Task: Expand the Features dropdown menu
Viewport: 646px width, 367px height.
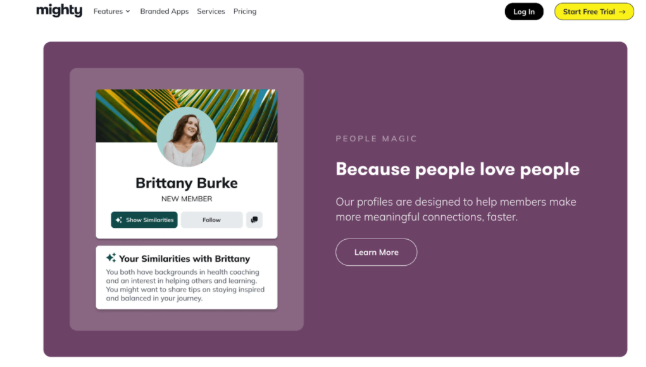Action: 112,12
